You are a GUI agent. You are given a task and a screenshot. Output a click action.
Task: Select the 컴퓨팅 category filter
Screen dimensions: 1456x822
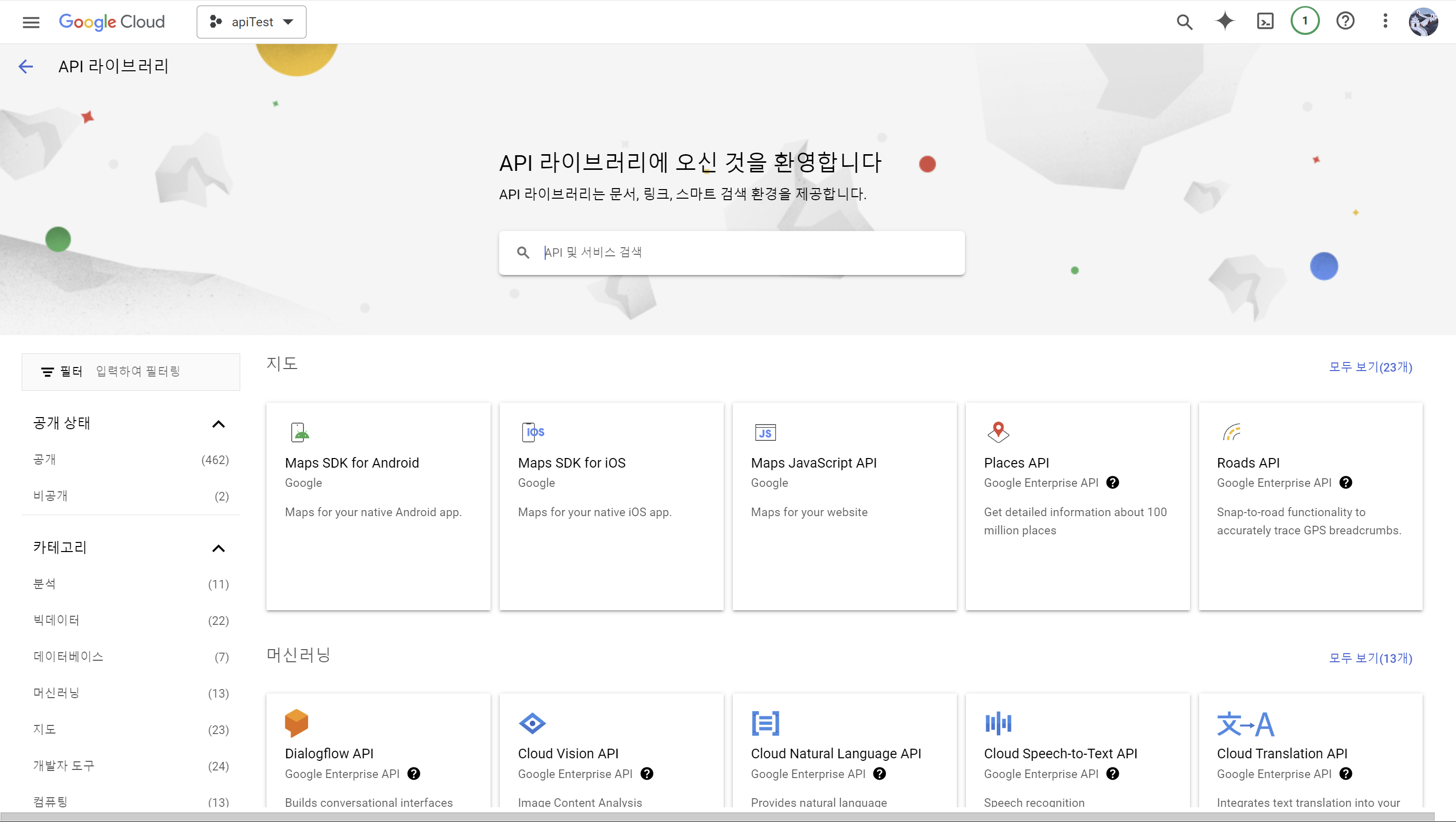[130, 802]
